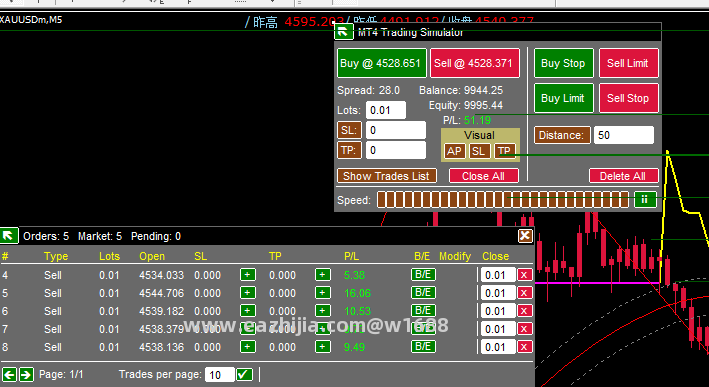
Task: Close order 6 with its red x button
Action: 525,311
